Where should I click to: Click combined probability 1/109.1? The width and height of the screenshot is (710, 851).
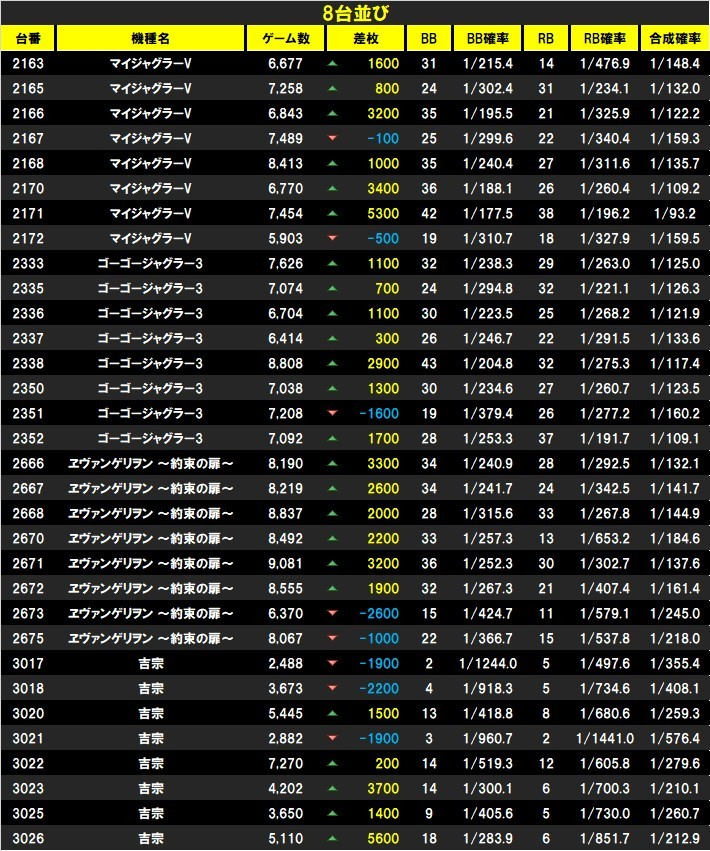coord(675,439)
